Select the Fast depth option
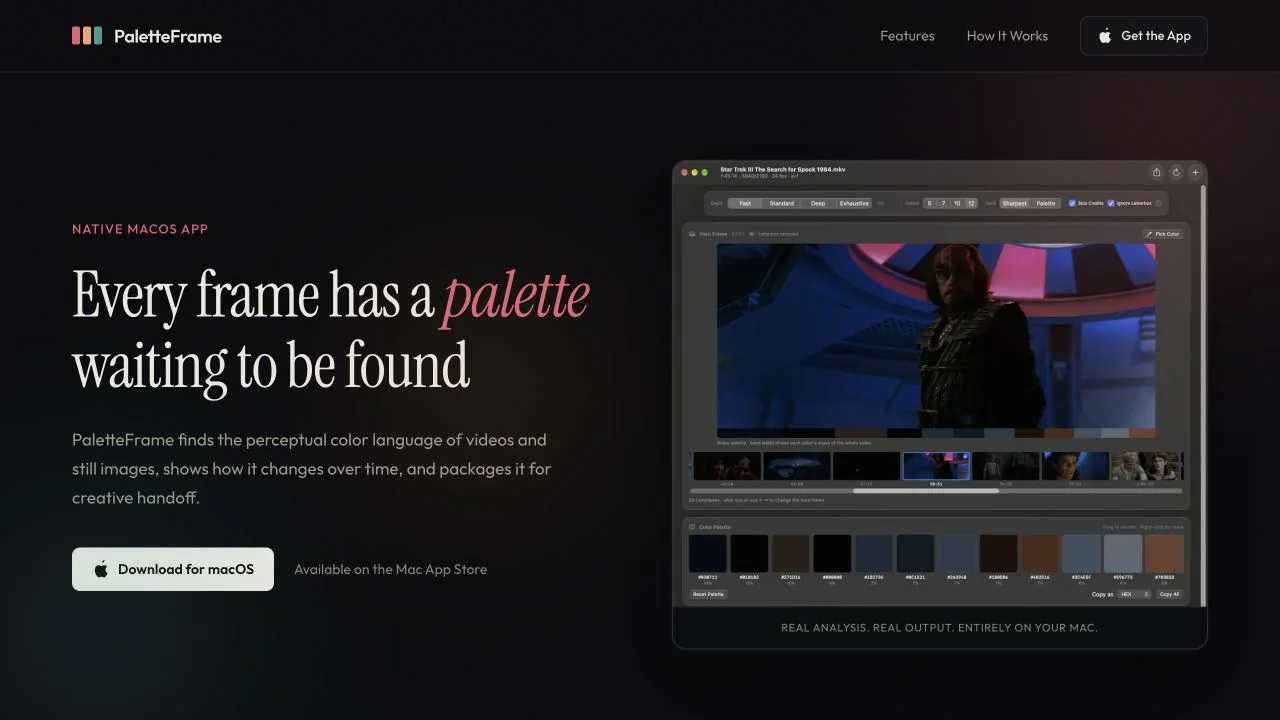 (x=745, y=203)
